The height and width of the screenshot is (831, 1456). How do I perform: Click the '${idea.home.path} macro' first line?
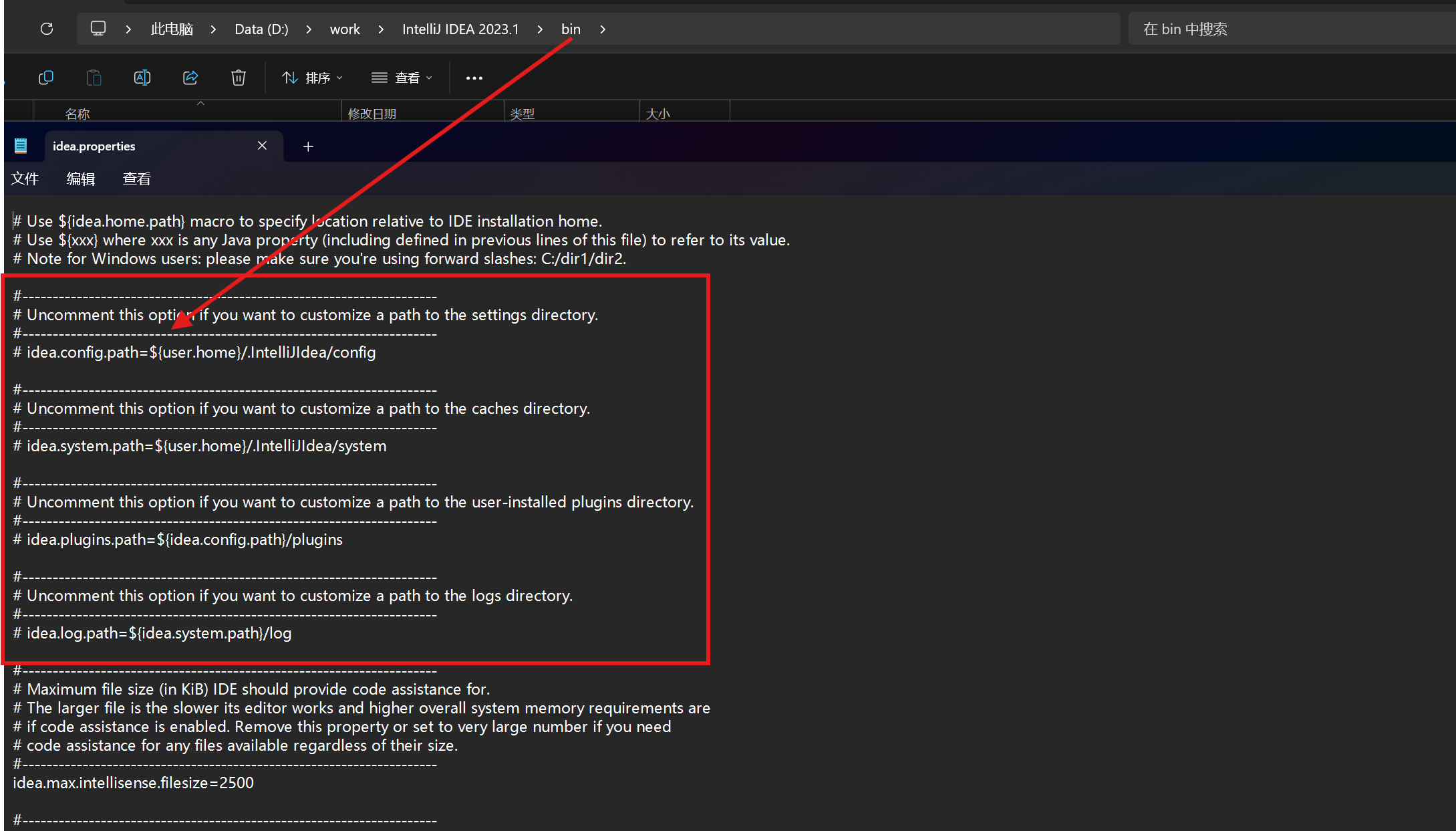(307, 221)
